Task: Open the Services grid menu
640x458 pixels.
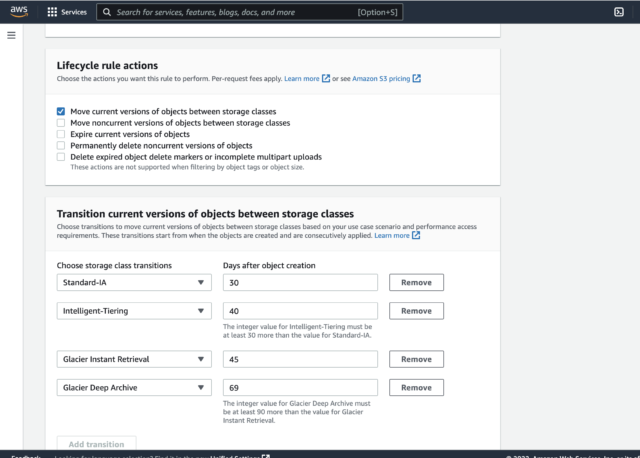Action: click(x=52, y=12)
